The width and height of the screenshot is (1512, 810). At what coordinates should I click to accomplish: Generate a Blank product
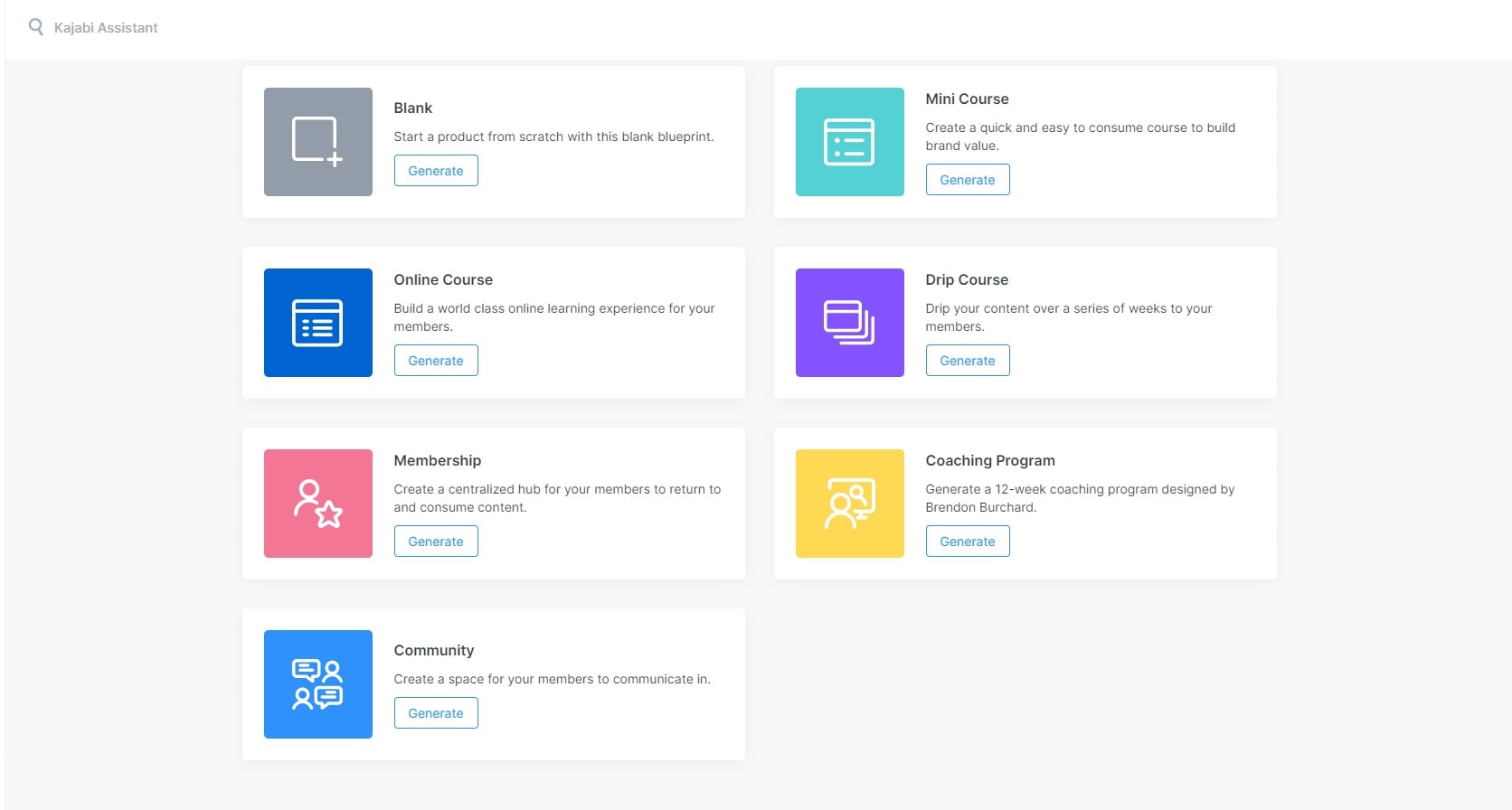point(435,171)
